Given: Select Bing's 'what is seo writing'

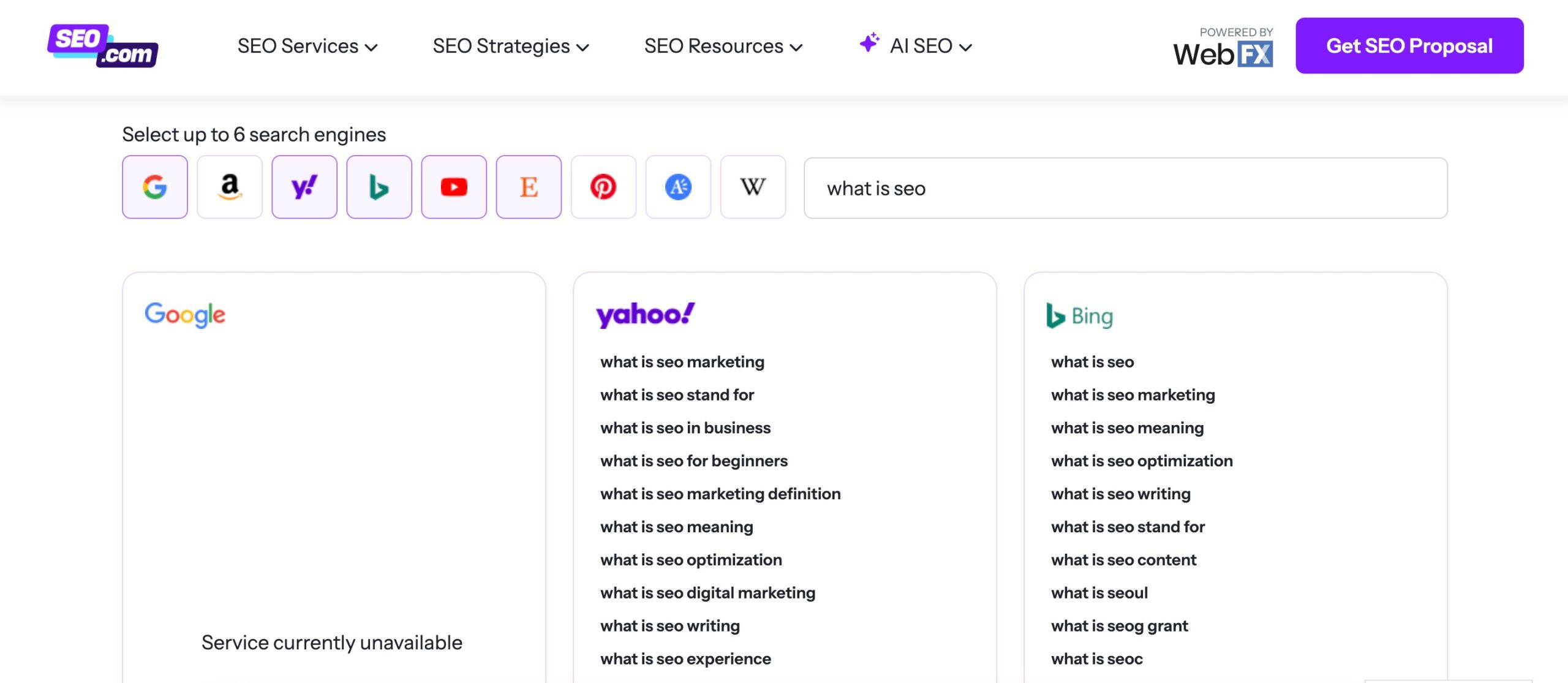Looking at the screenshot, I should point(1121,494).
